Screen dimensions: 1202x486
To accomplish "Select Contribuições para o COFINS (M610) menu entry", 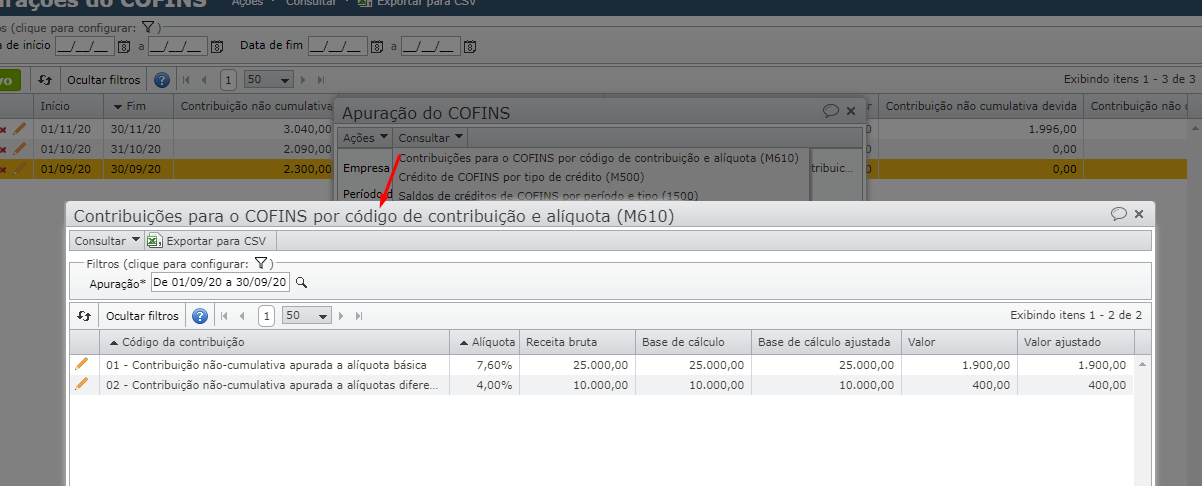I will pyautogui.click(x=599, y=158).
